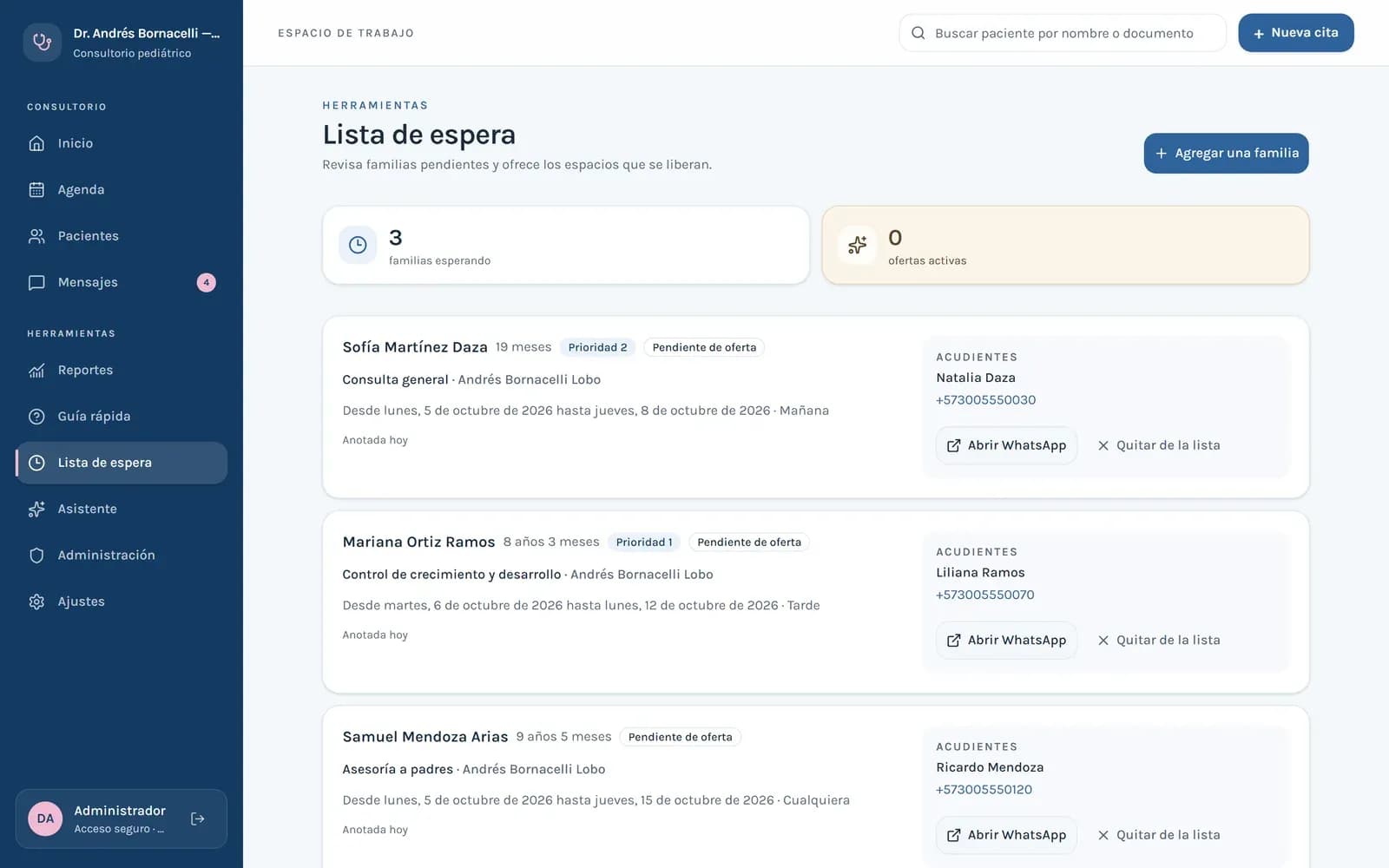Click the Inicio house icon
Screen dimensions: 1389x868
pyautogui.click(x=36, y=143)
